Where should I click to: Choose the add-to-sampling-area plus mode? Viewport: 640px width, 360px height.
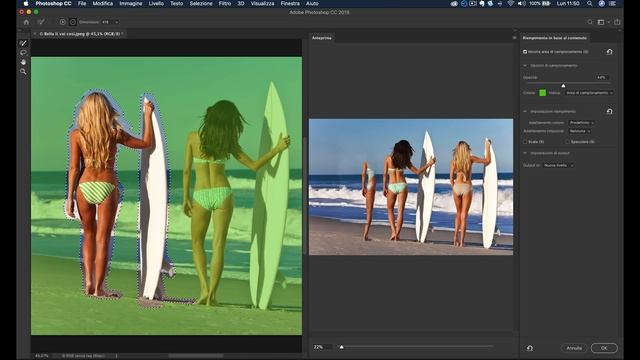coord(62,22)
